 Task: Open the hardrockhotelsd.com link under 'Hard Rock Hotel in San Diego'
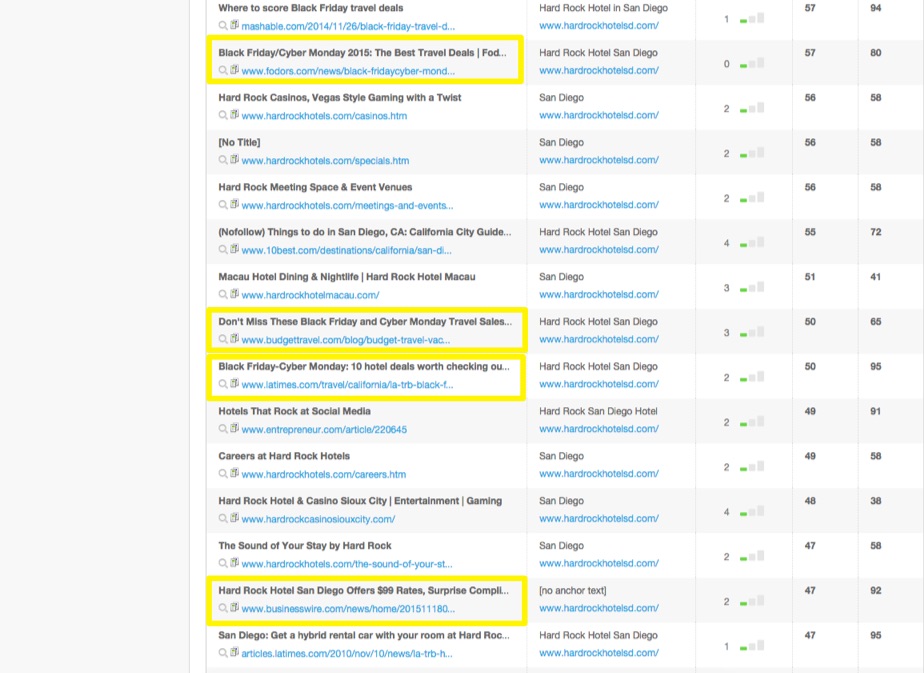click(599, 25)
